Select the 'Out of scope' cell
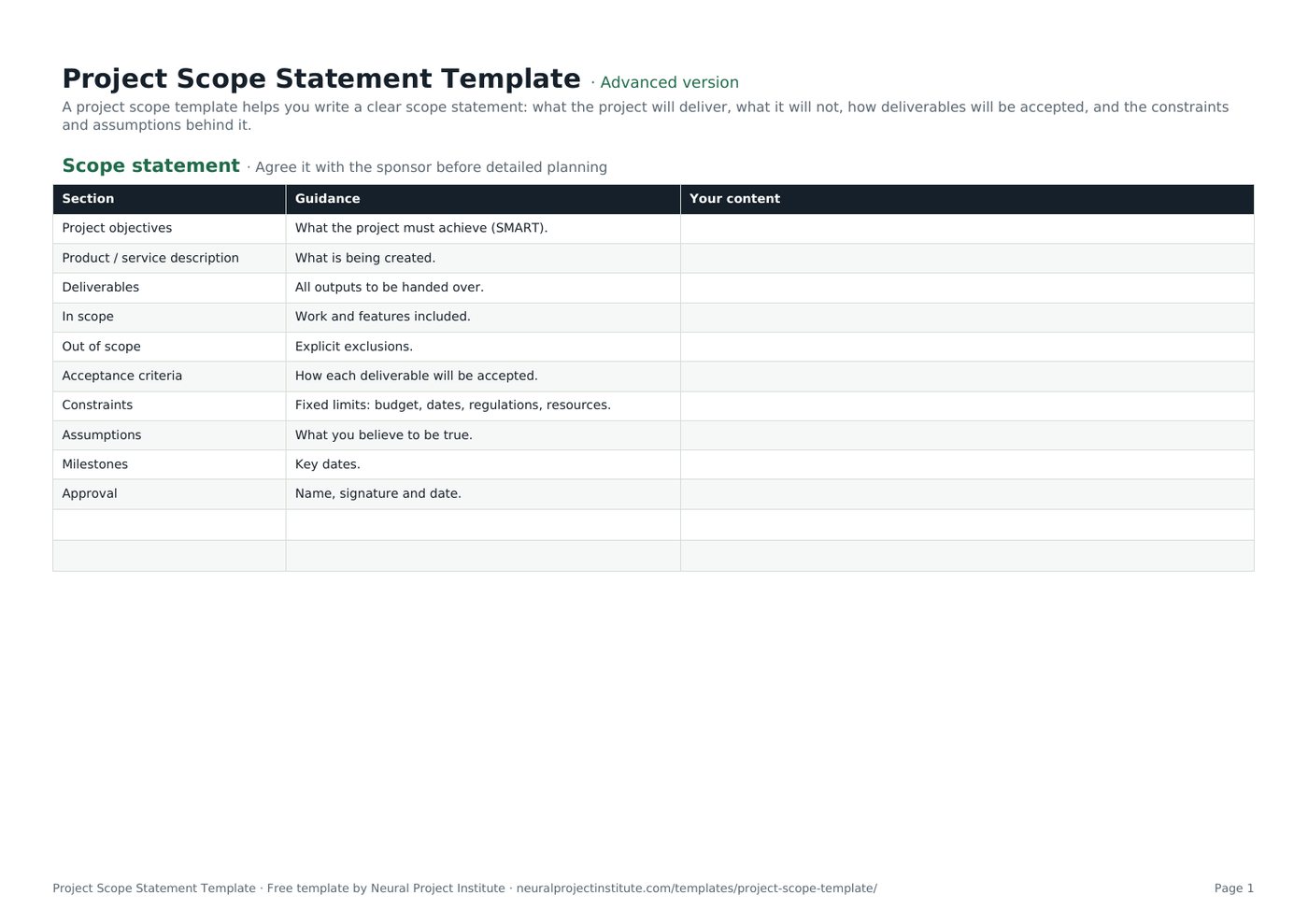 169,347
